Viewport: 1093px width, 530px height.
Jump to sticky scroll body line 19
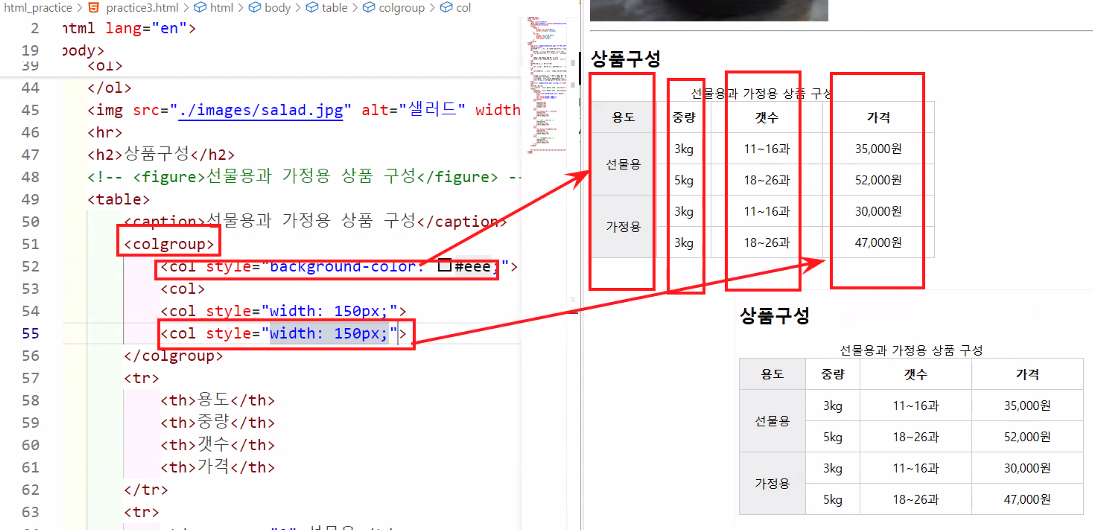[x=83, y=51]
